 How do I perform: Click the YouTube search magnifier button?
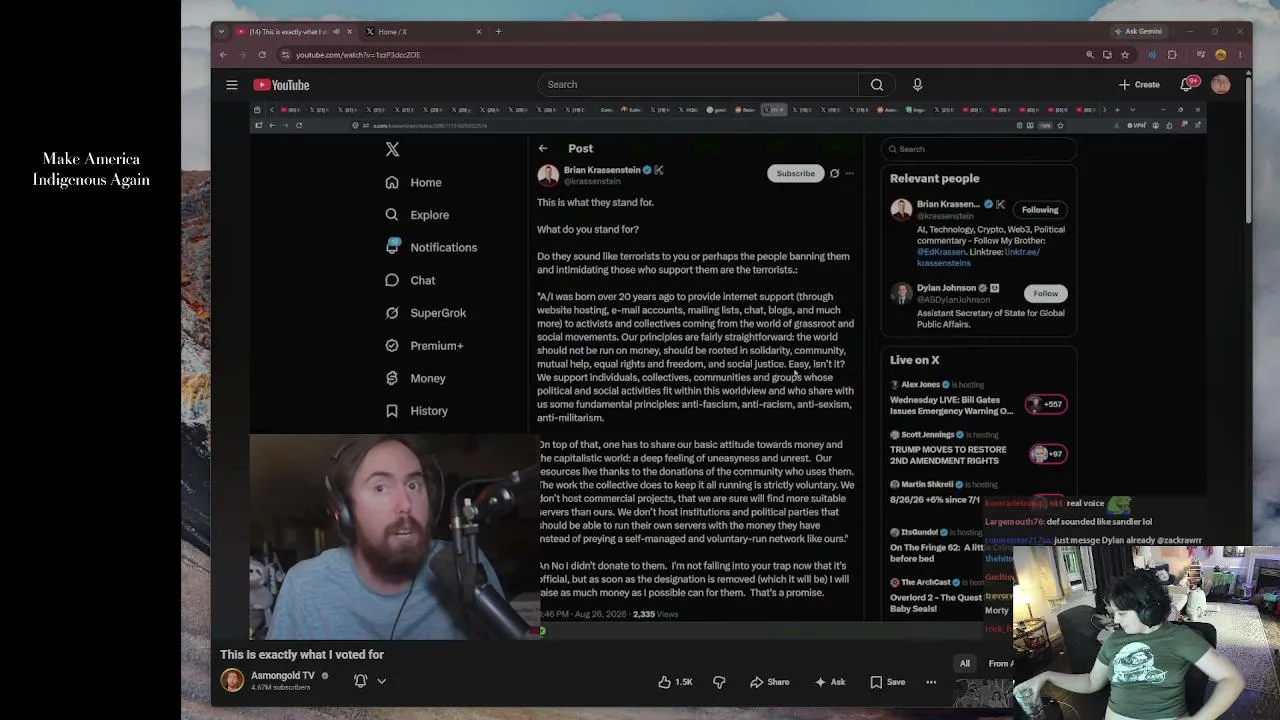[x=876, y=85]
